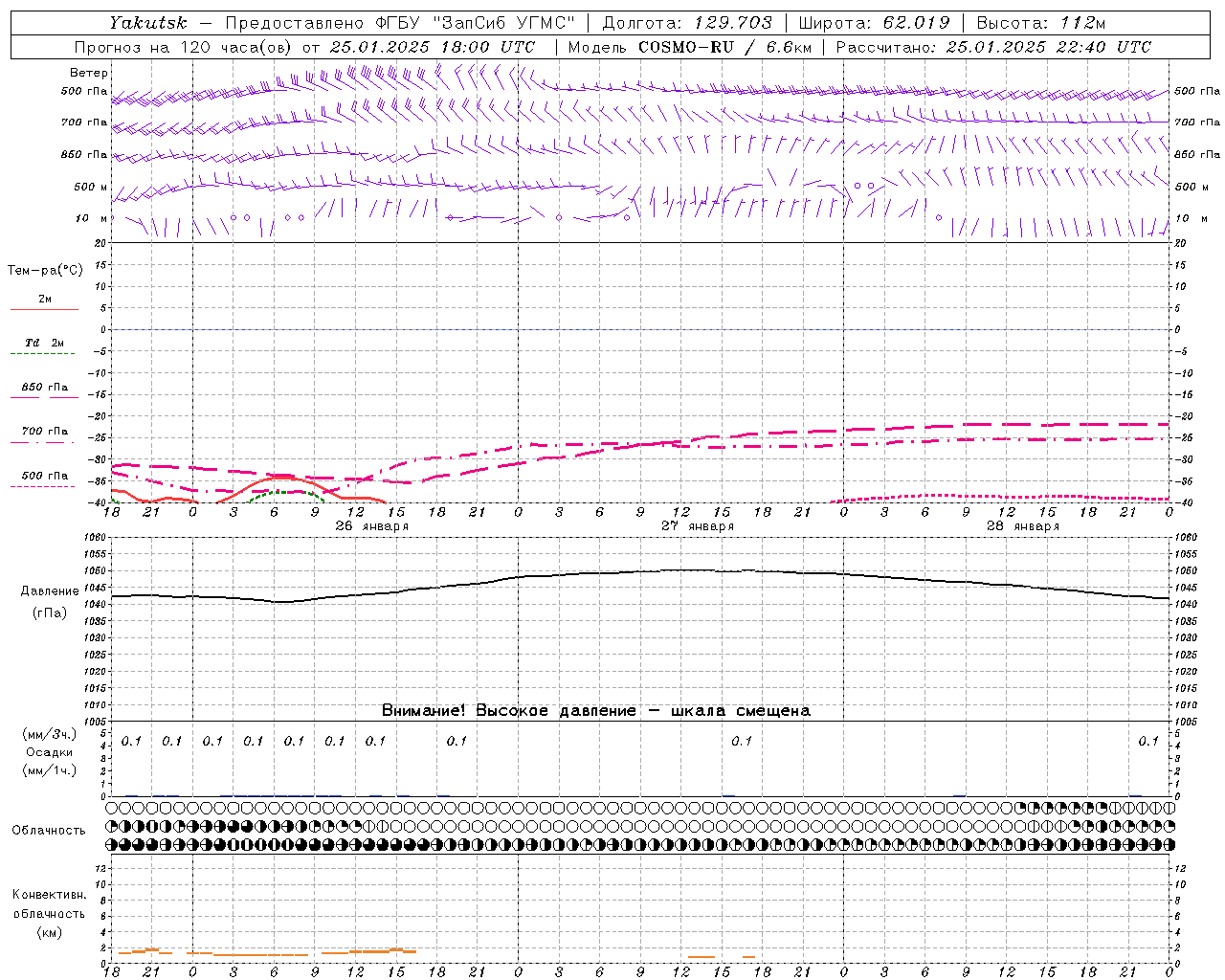
Task: Click the "700 гПа" temperature legend entry
Action: pyautogui.click(x=45, y=432)
